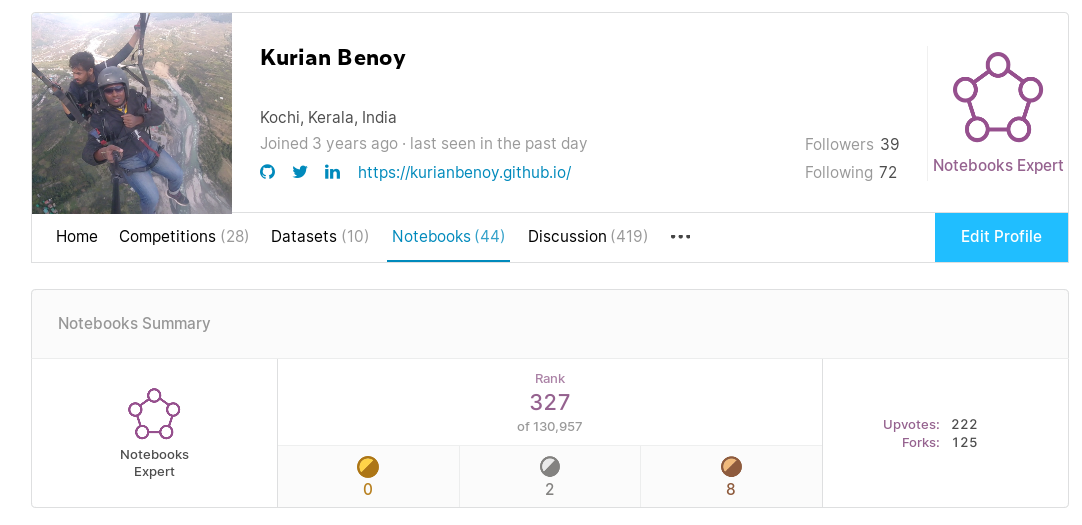Click the bronze medal icon
Viewport: 1082px width, 525px height.
[x=731, y=466]
